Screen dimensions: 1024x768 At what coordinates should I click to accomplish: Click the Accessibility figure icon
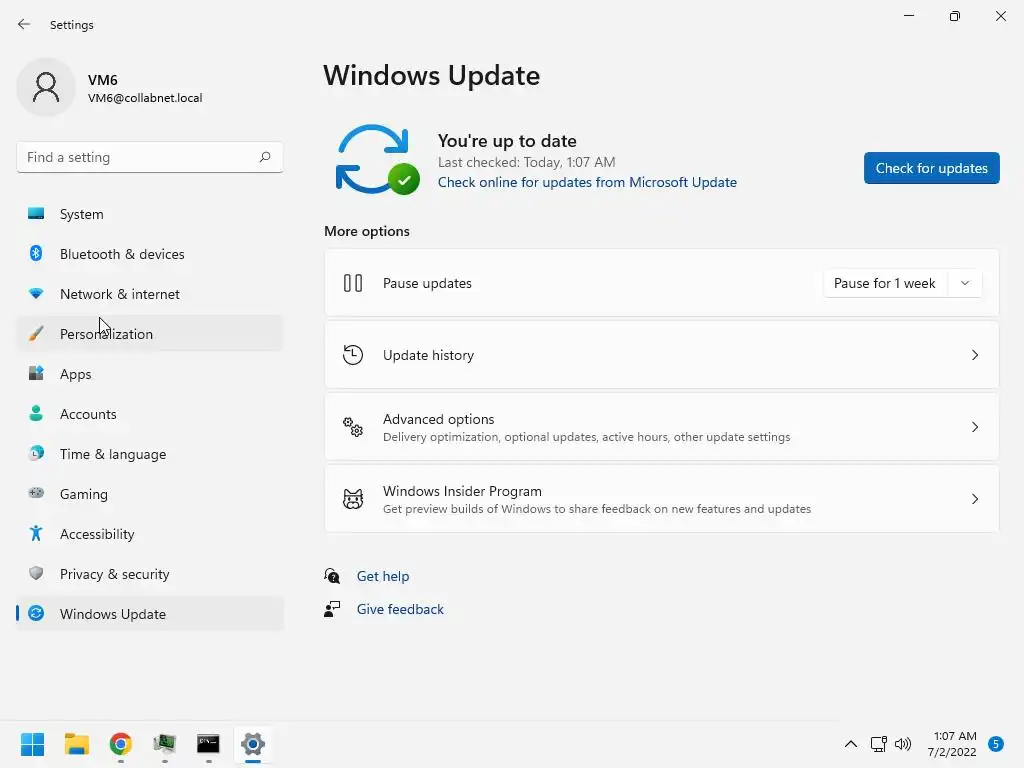pos(36,534)
